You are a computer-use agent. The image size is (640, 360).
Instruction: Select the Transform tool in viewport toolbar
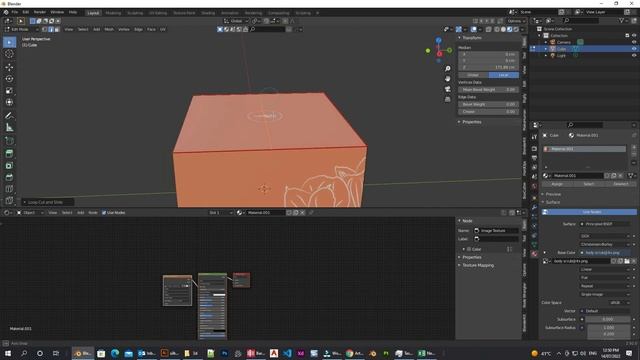click(9, 102)
